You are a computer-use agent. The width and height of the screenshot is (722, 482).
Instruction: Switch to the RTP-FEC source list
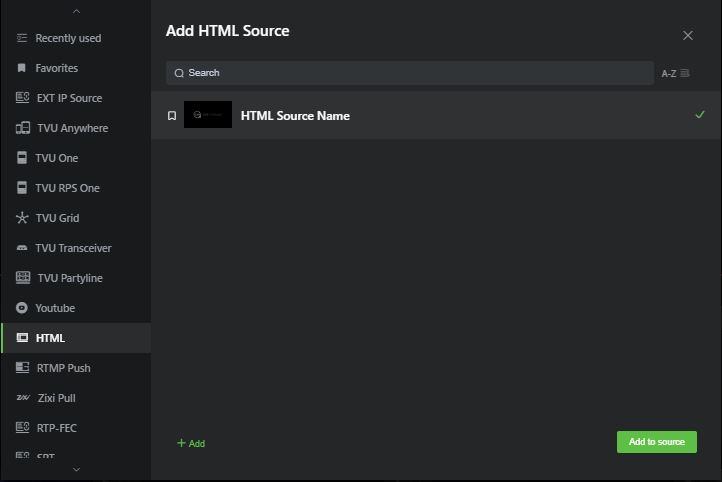point(76,428)
